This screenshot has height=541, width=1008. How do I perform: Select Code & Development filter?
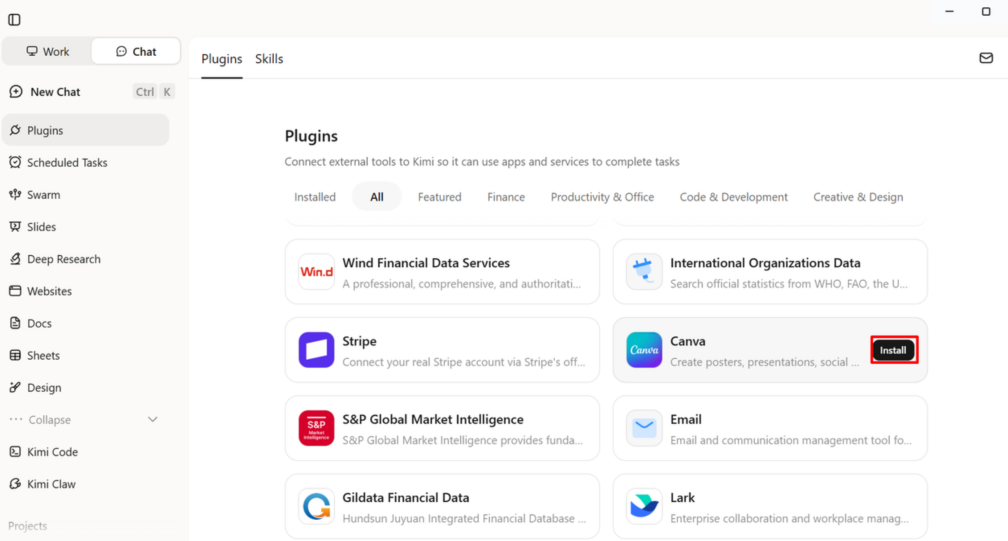coord(734,197)
